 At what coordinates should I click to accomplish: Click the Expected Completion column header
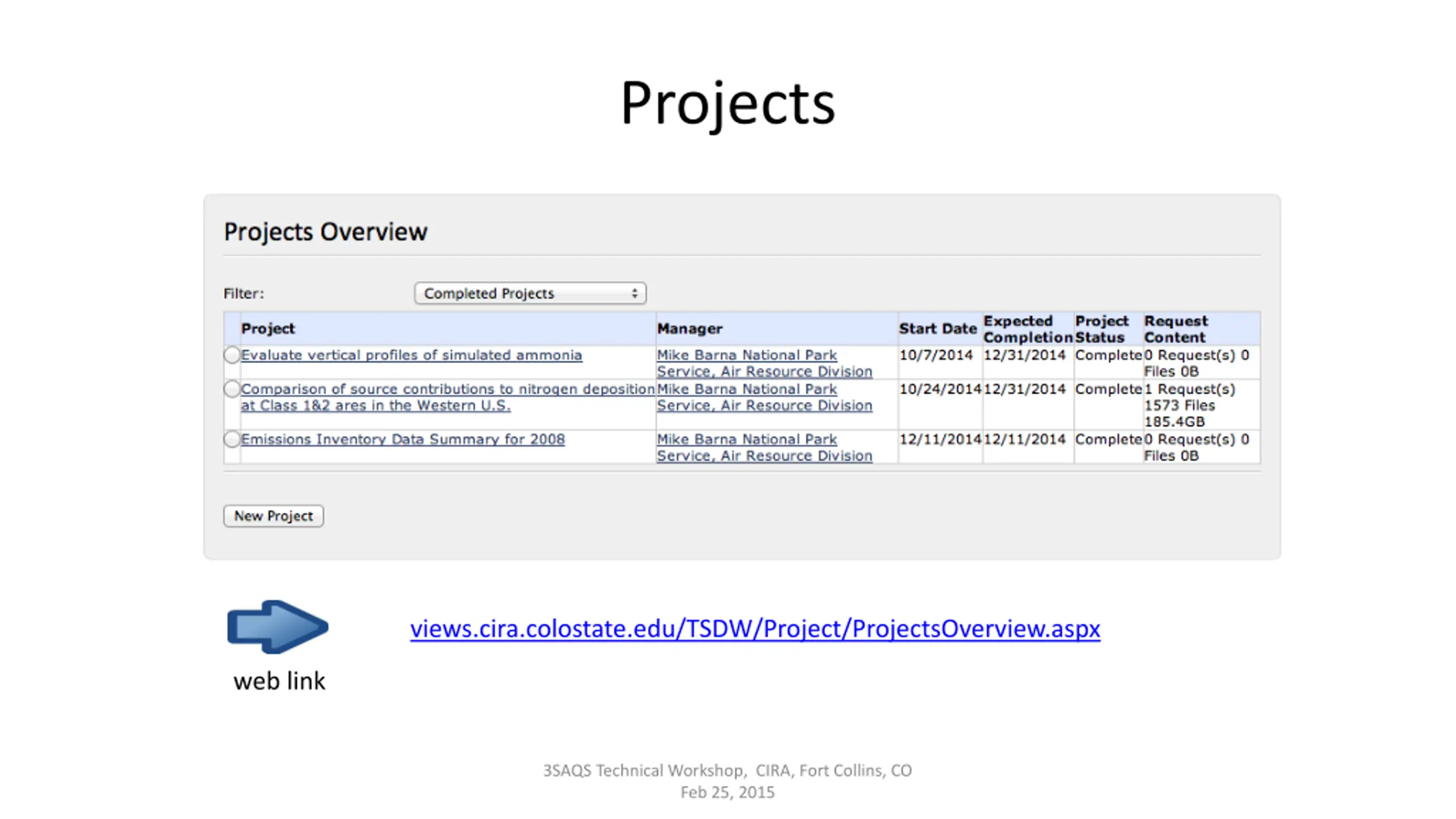(x=1028, y=329)
